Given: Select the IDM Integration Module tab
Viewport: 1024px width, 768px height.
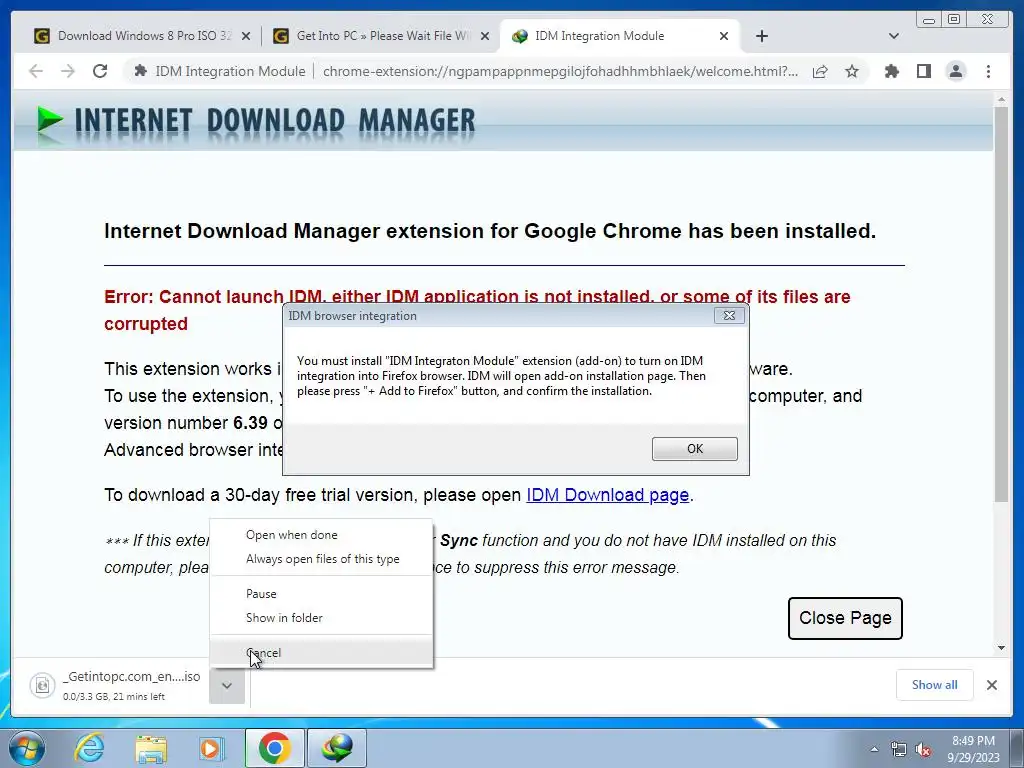Looking at the screenshot, I should (x=619, y=36).
